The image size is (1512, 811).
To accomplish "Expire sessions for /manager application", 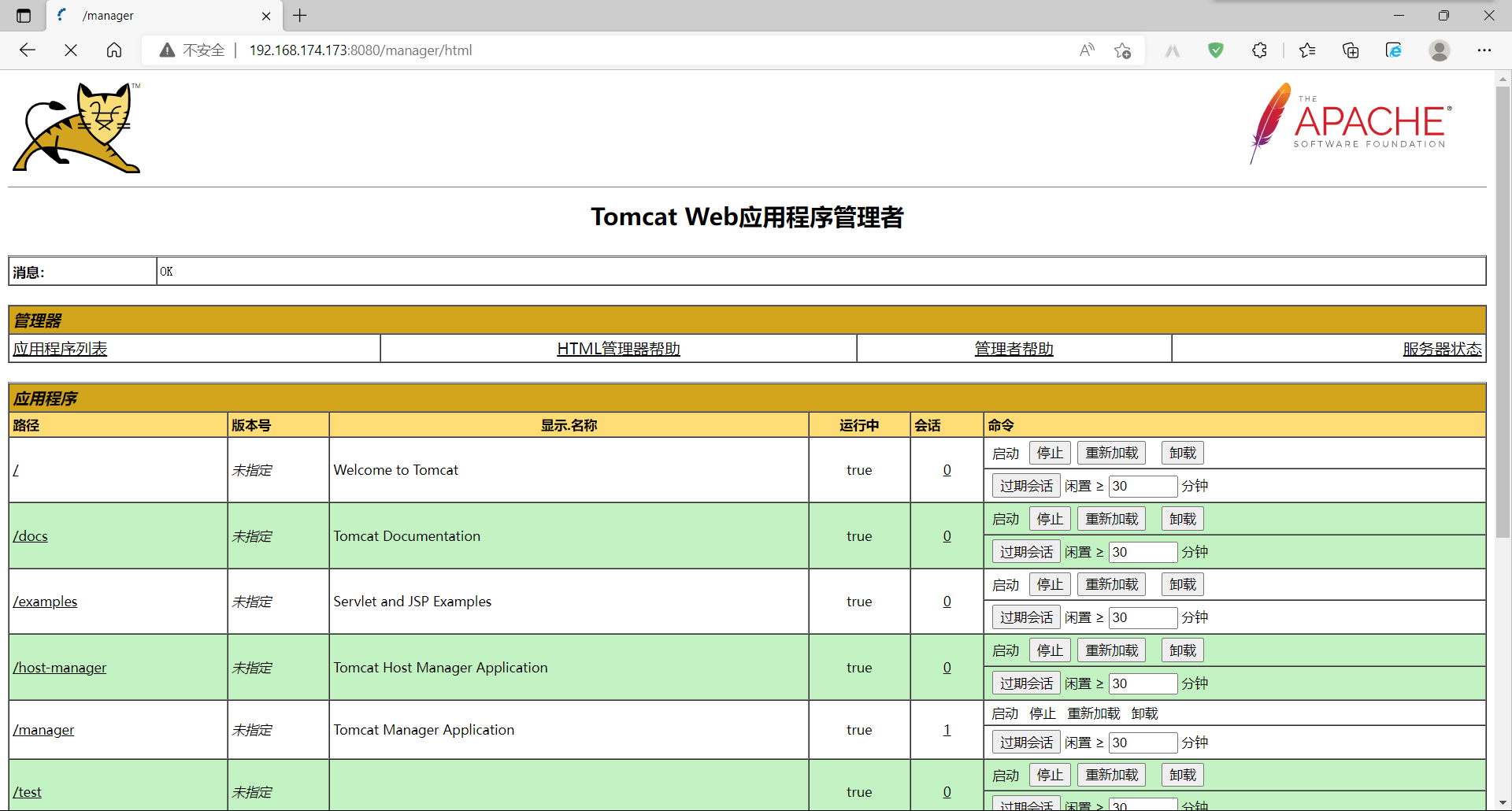I will point(1026,743).
